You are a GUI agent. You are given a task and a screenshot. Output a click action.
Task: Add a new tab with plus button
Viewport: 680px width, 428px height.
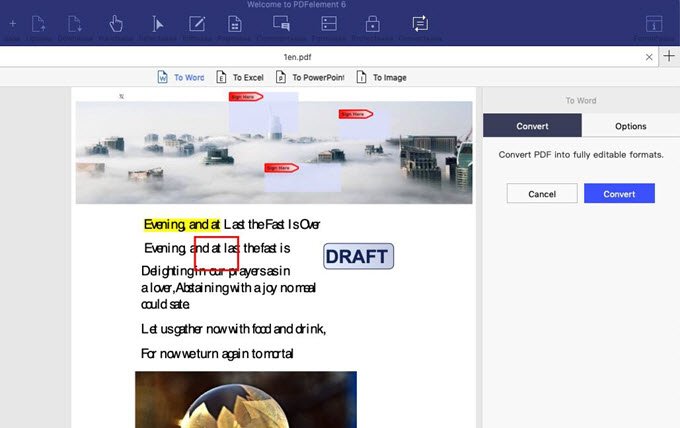[669, 56]
